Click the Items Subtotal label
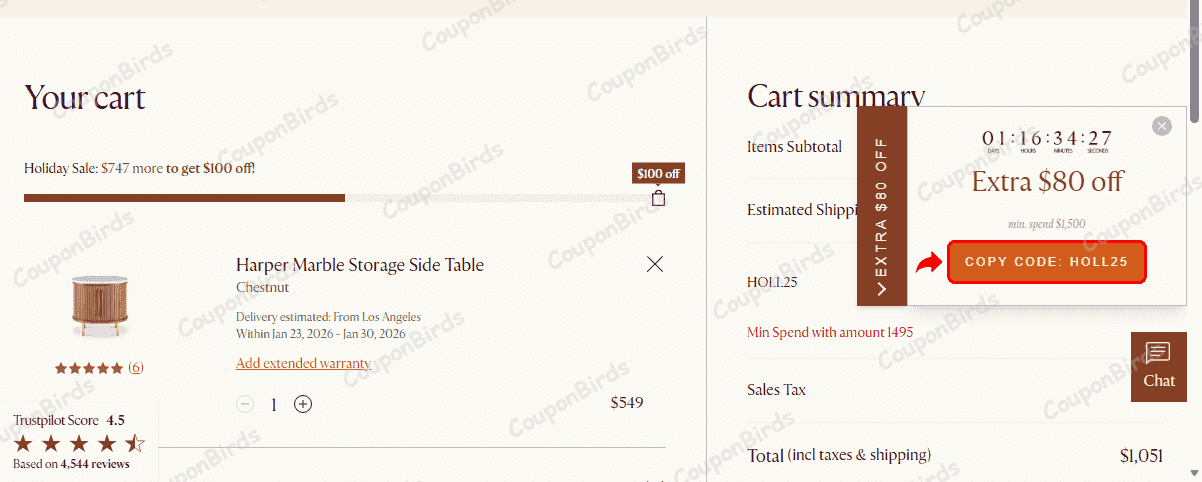1202x482 pixels. (794, 146)
